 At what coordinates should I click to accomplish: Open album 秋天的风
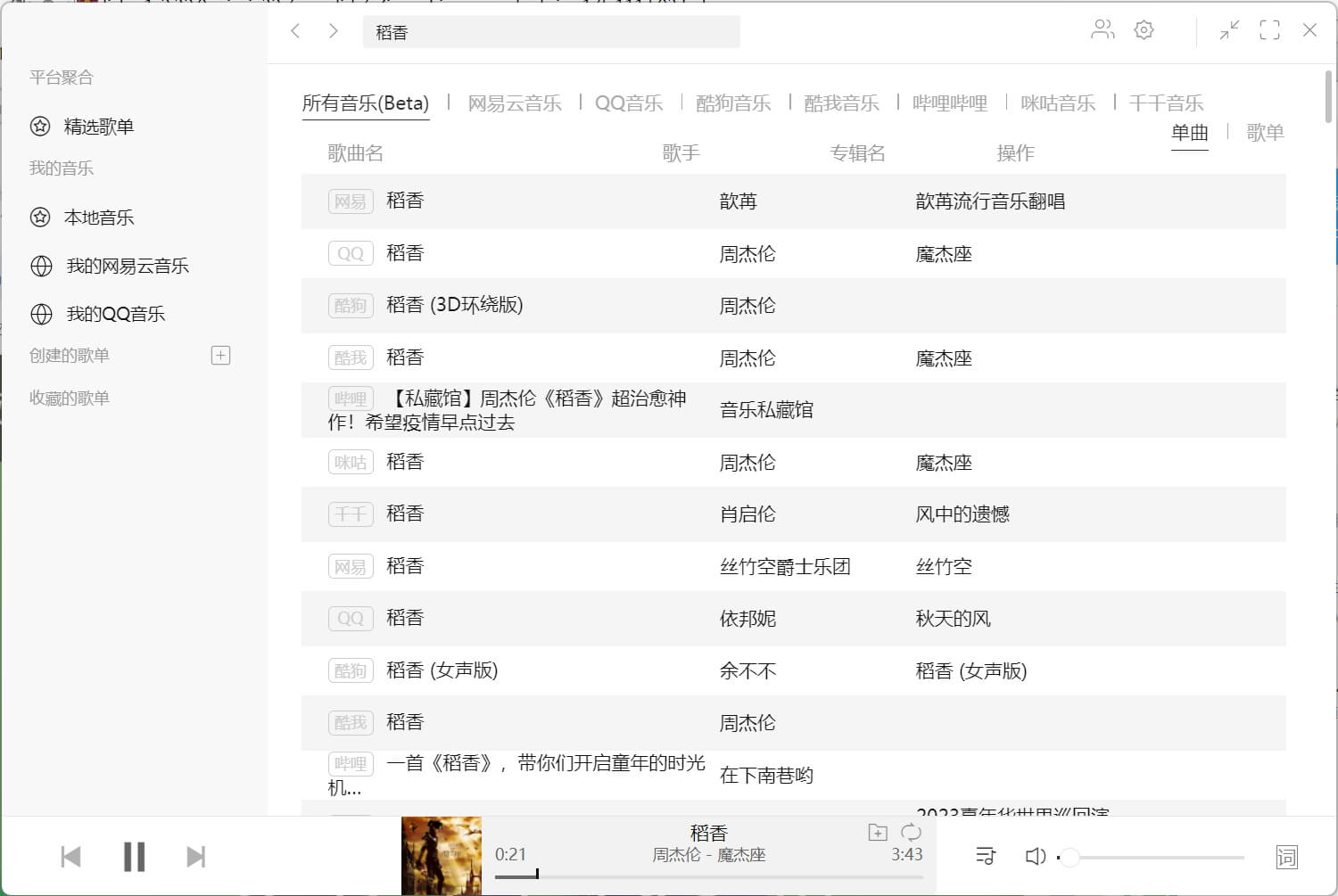point(954,619)
